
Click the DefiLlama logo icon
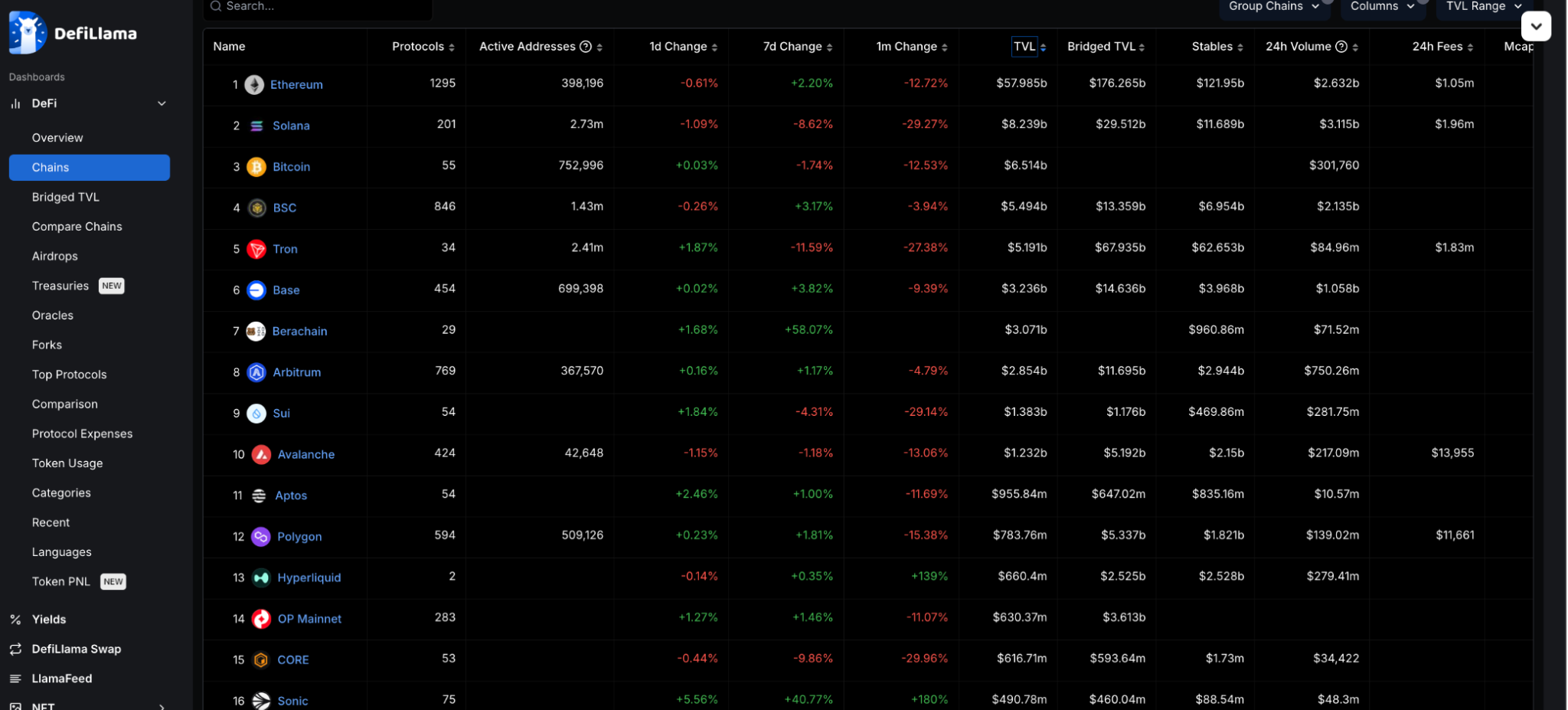pos(28,33)
